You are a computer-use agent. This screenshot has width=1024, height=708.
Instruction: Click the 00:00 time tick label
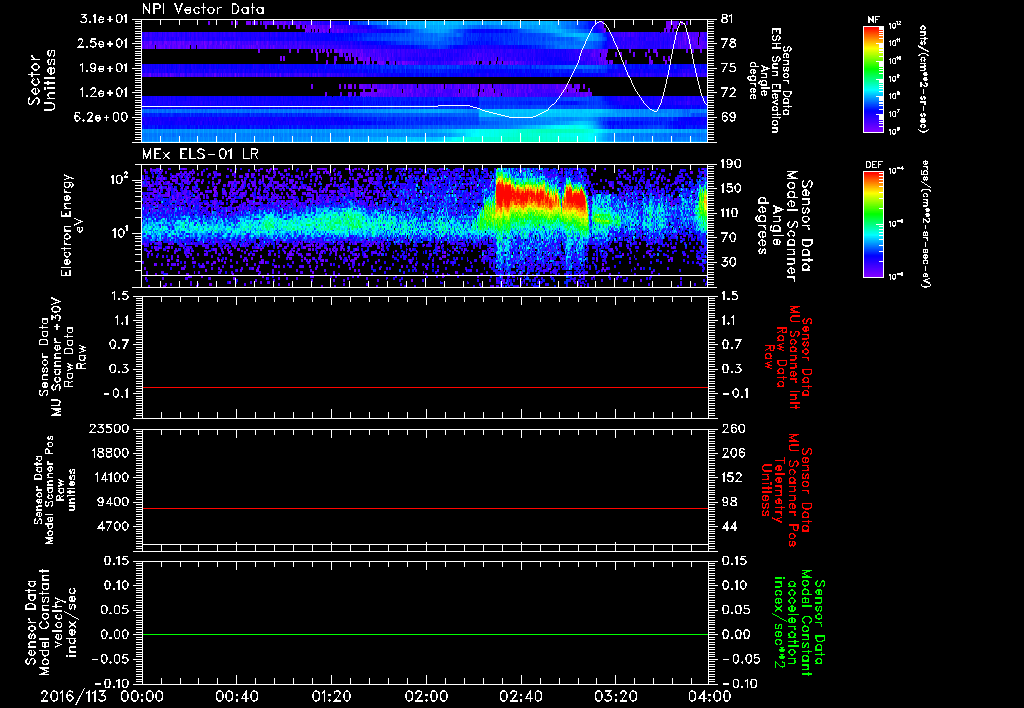142,696
